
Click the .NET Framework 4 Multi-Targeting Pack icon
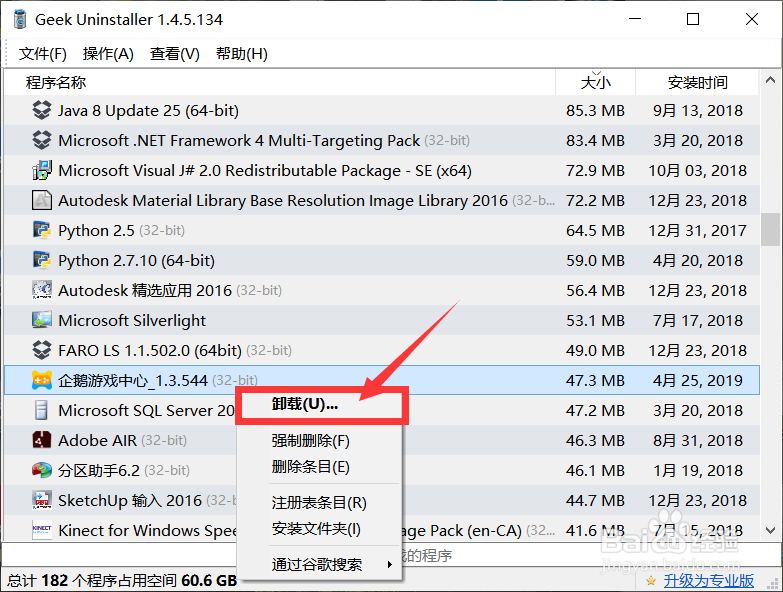41,140
